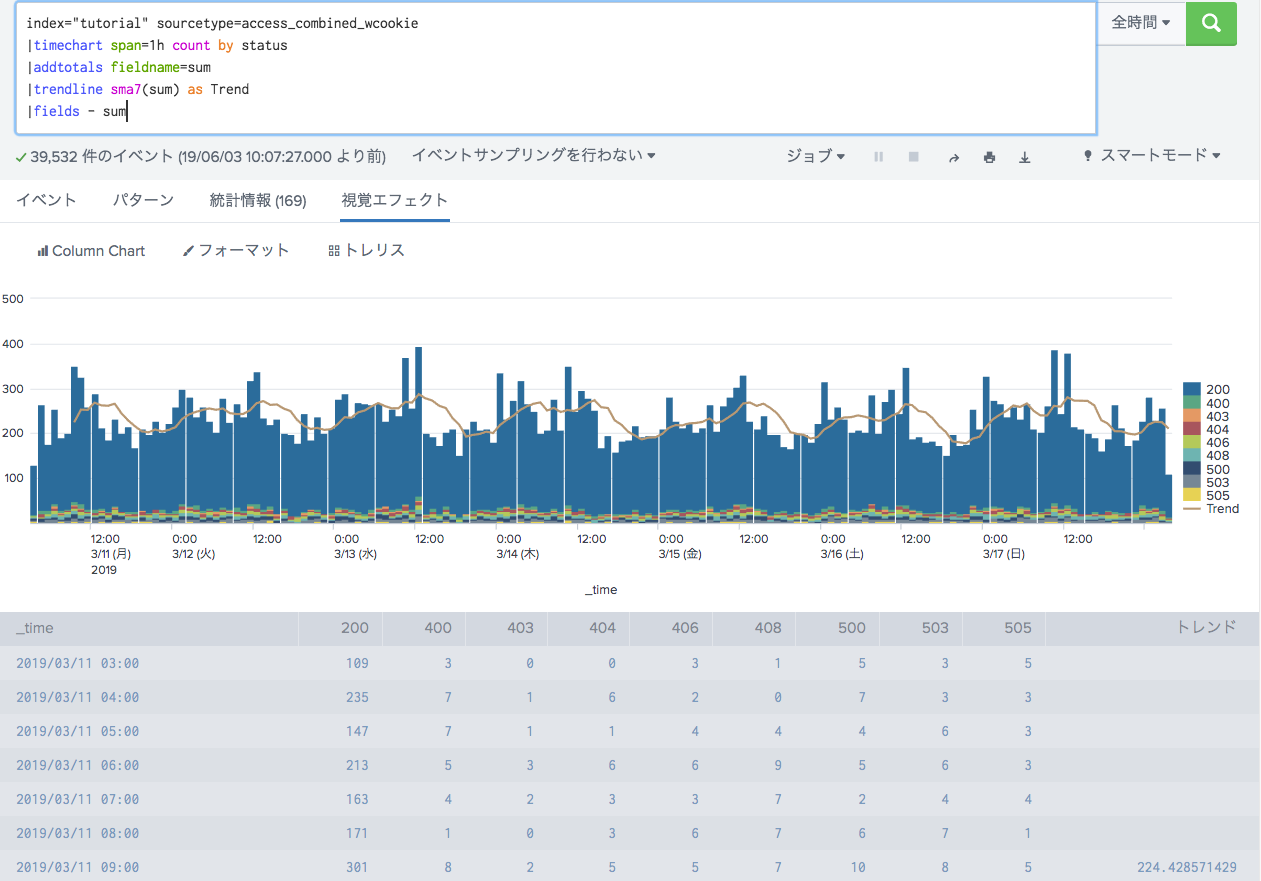
Task: Open the Column Chart type selector
Action: pos(91,250)
